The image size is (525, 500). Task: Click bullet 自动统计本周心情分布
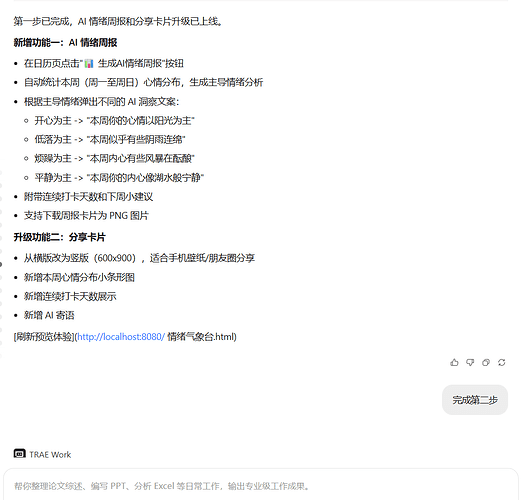point(143,82)
